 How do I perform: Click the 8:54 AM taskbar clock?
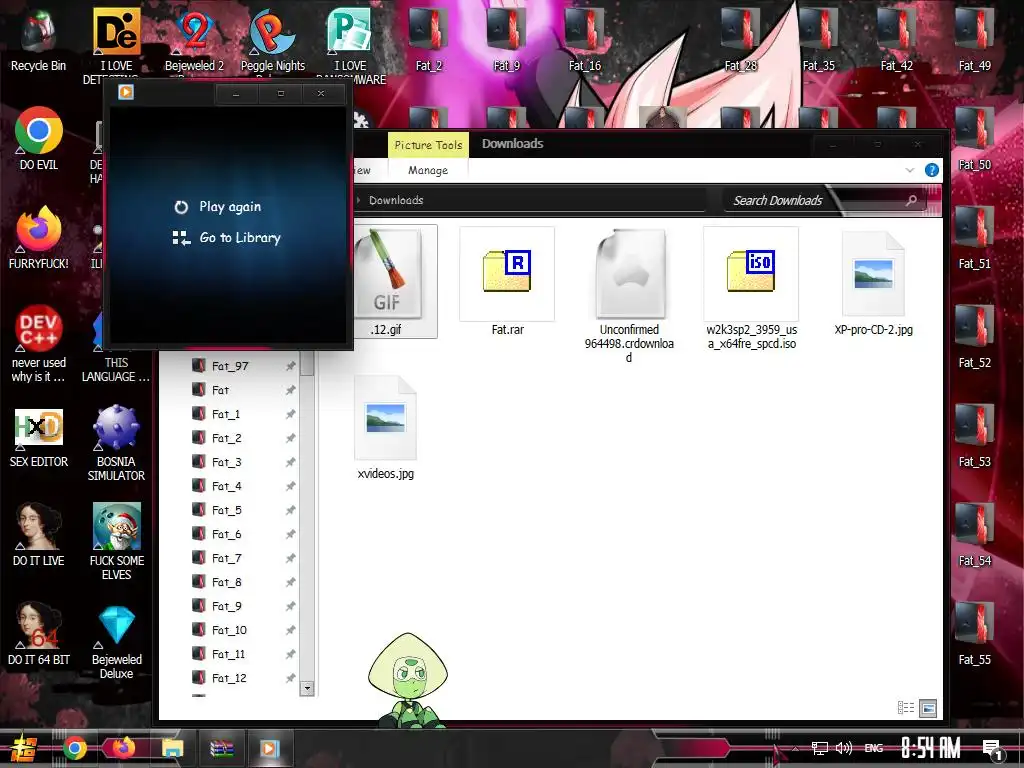click(x=931, y=748)
